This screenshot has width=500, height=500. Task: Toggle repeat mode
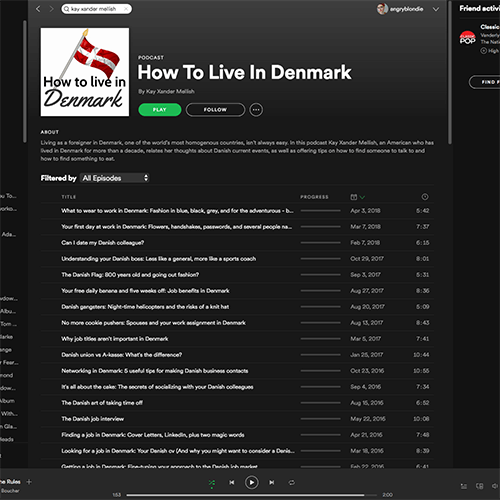[292, 482]
